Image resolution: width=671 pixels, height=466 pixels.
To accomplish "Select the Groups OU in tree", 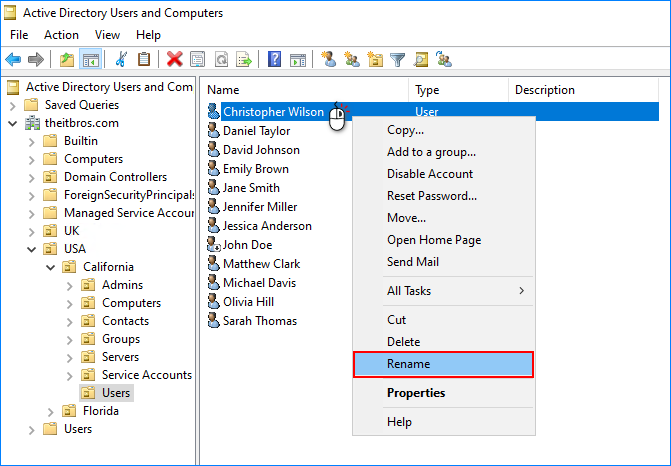I will [121, 339].
